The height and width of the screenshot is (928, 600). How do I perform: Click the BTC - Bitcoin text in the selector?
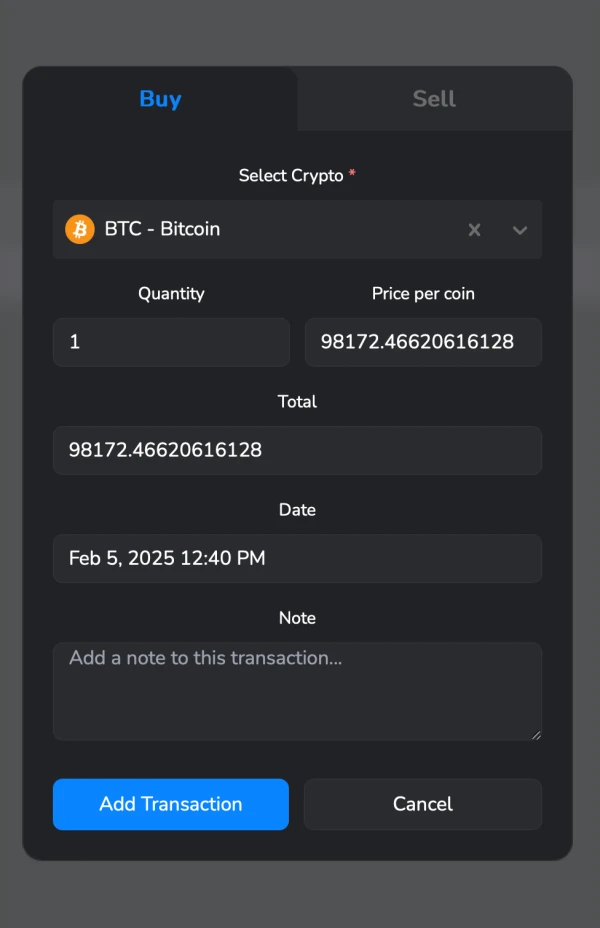(x=160, y=229)
